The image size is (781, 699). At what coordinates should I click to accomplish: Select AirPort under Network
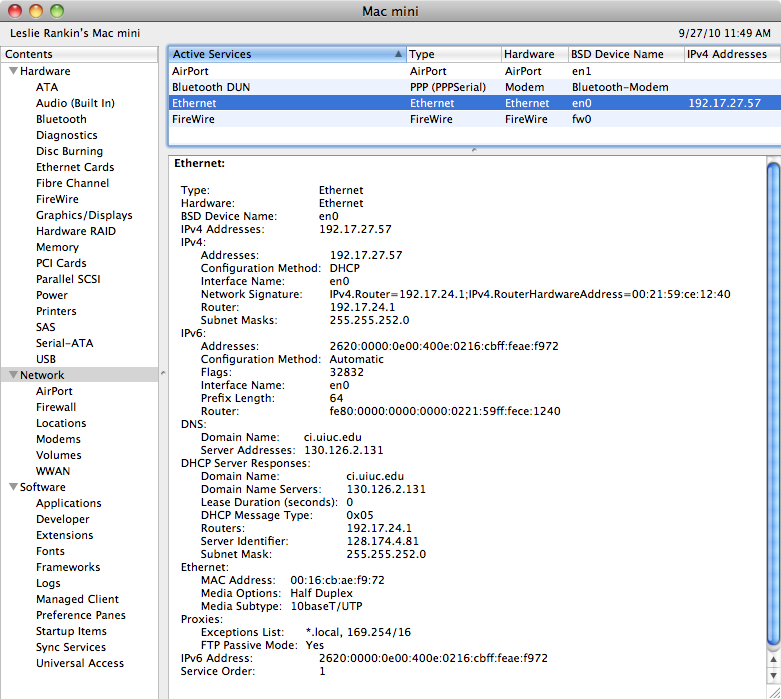pyautogui.click(x=54, y=391)
